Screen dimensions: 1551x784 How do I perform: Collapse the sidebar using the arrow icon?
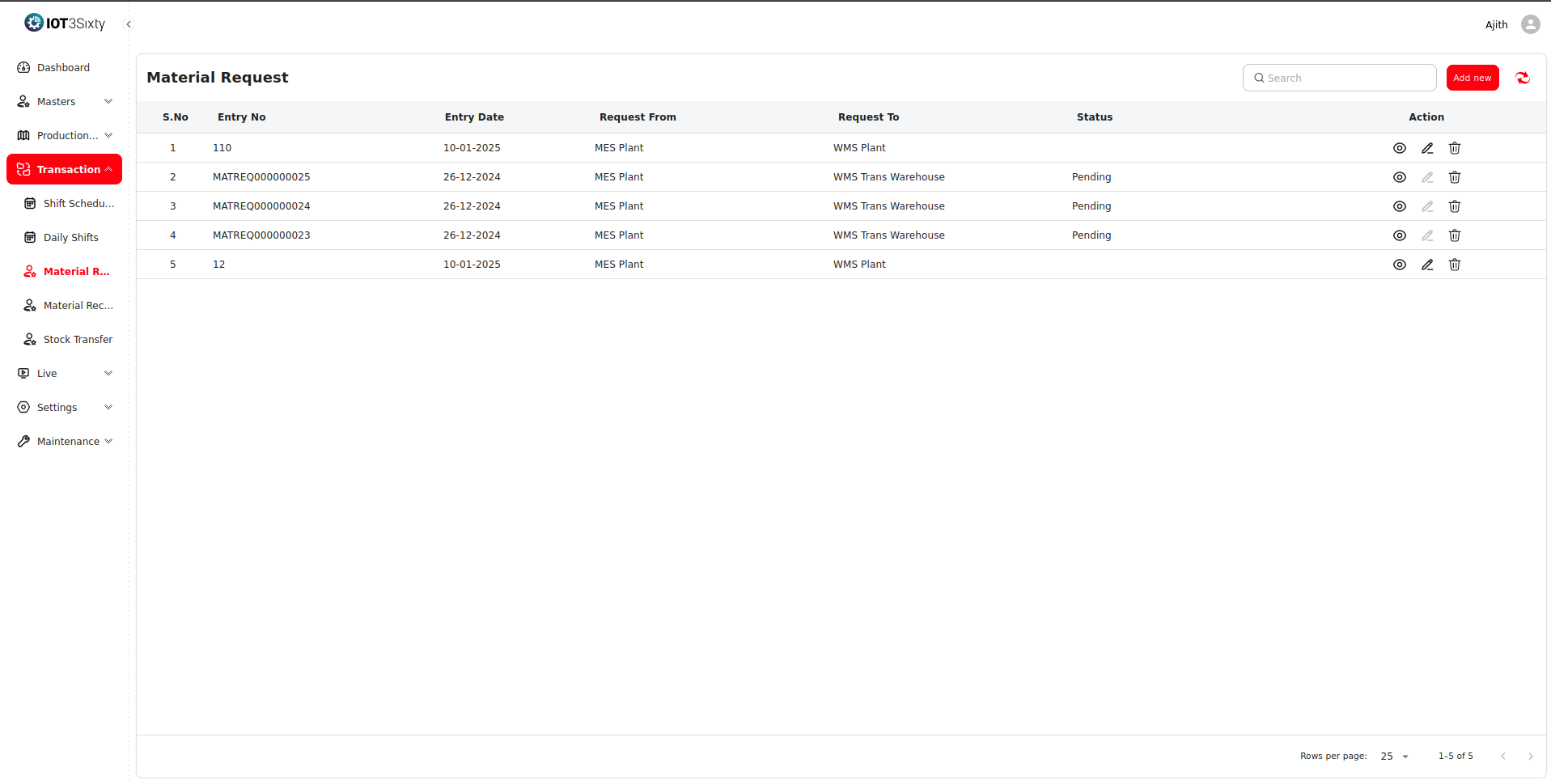(129, 24)
